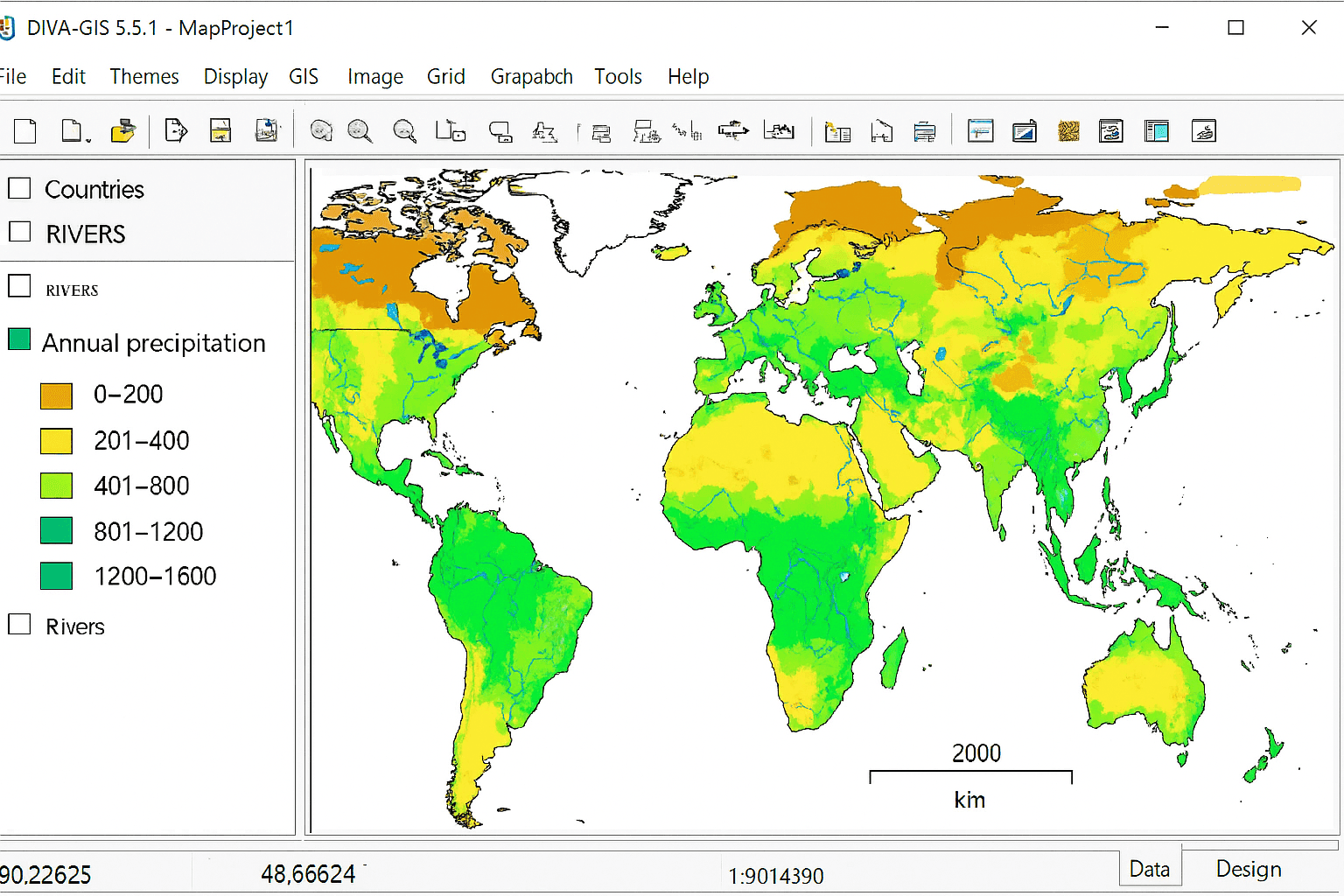Open the Tools menu
The width and height of the screenshot is (1344, 896).
click(618, 77)
